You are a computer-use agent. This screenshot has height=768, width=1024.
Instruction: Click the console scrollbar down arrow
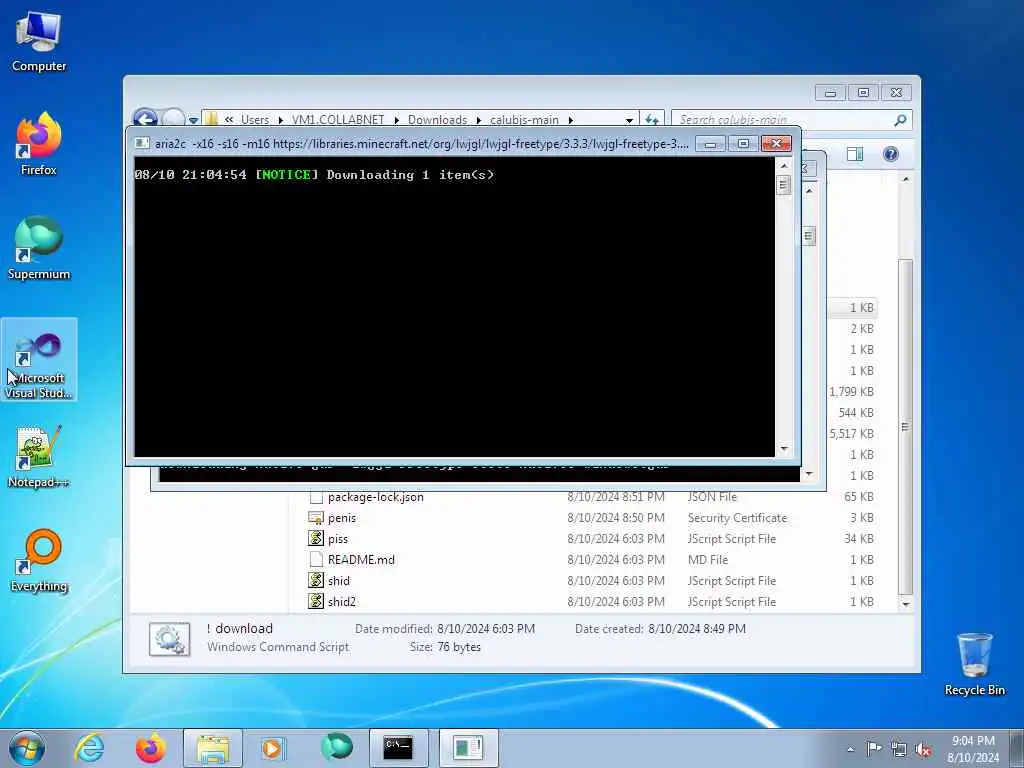(784, 449)
